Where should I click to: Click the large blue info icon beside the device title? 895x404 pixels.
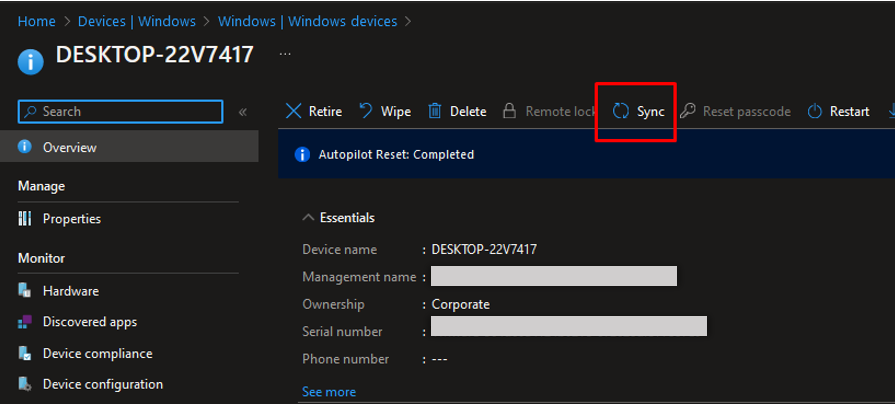[31, 62]
